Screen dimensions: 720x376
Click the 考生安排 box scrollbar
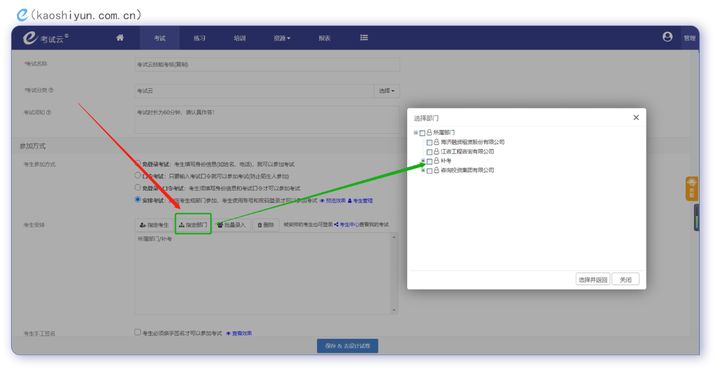(394, 273)
